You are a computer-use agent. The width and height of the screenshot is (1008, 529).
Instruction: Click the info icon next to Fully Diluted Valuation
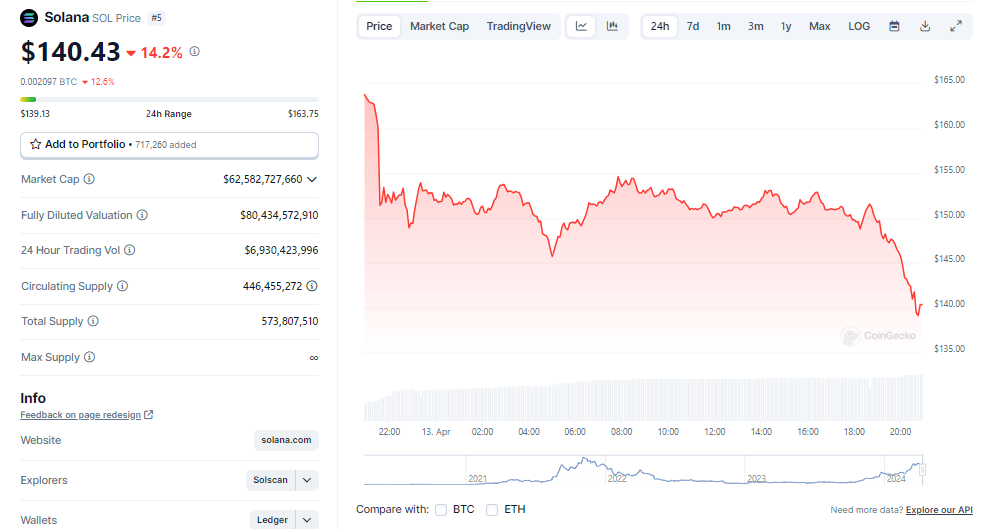pyautogui.click(x=142, y=215)
